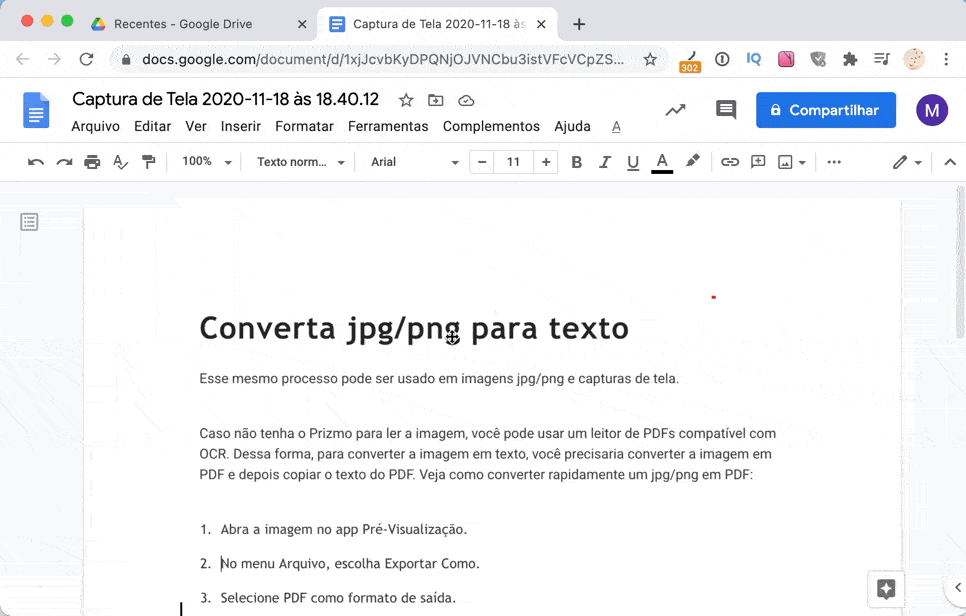Show document outline icon at left
The image size is (966, 616).
[x=29, y=222]
